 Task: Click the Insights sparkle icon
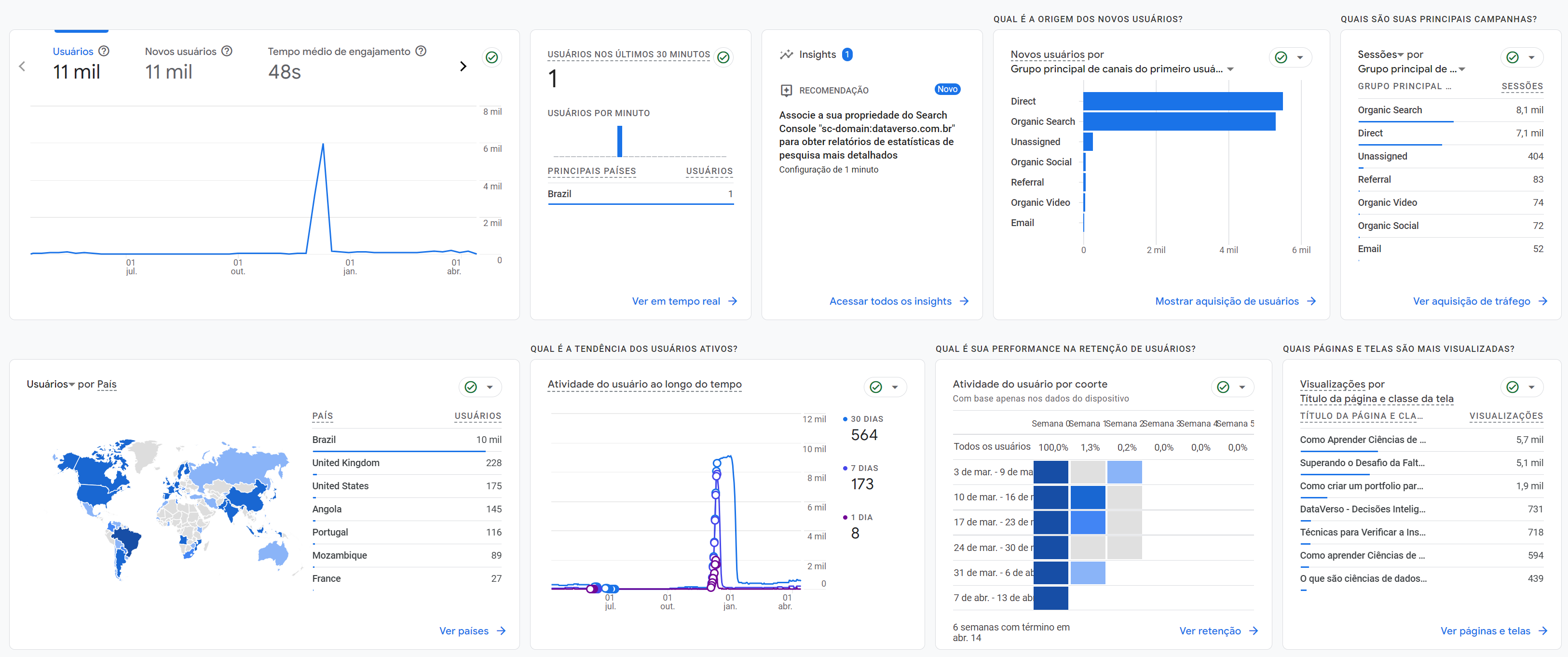[787, 55]
